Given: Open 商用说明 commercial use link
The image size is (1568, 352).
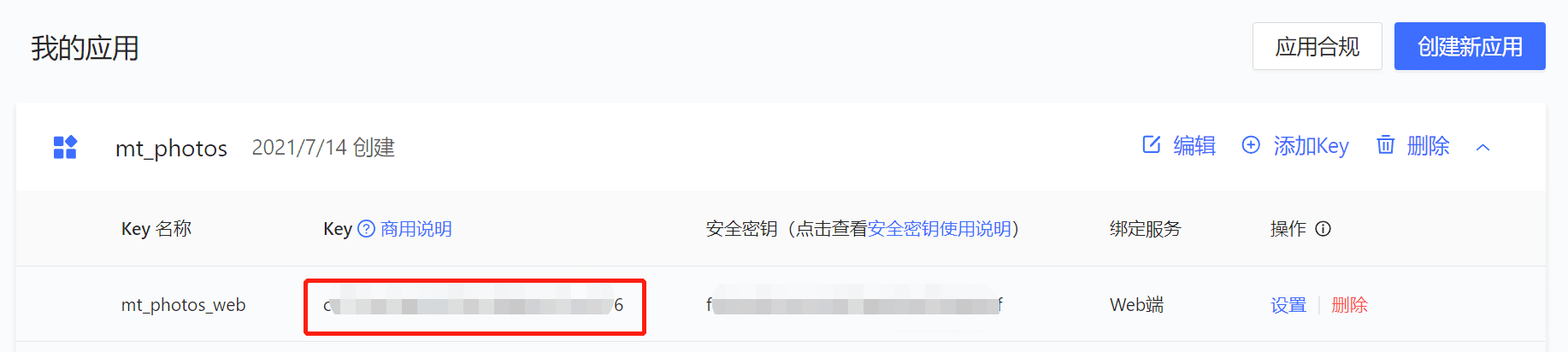Looking at the screenshot, I should (416, 228).
